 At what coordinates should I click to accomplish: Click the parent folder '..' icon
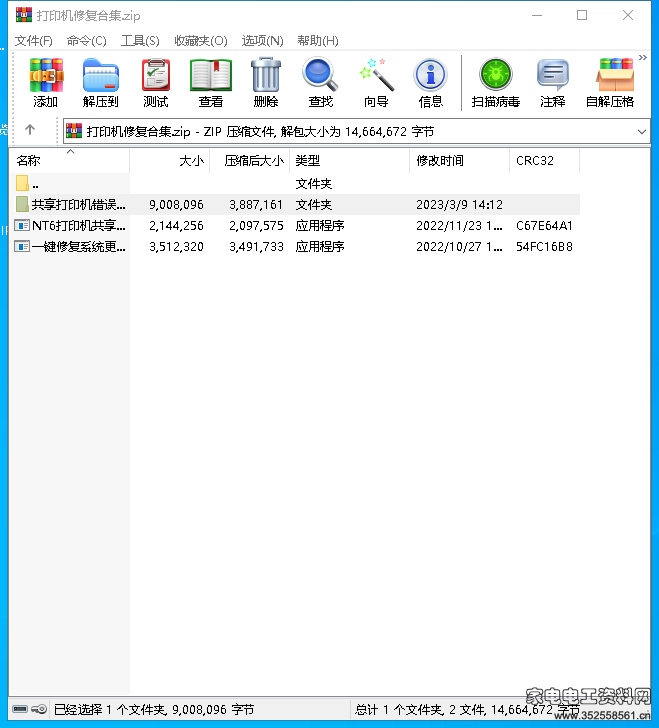(22, 183)
